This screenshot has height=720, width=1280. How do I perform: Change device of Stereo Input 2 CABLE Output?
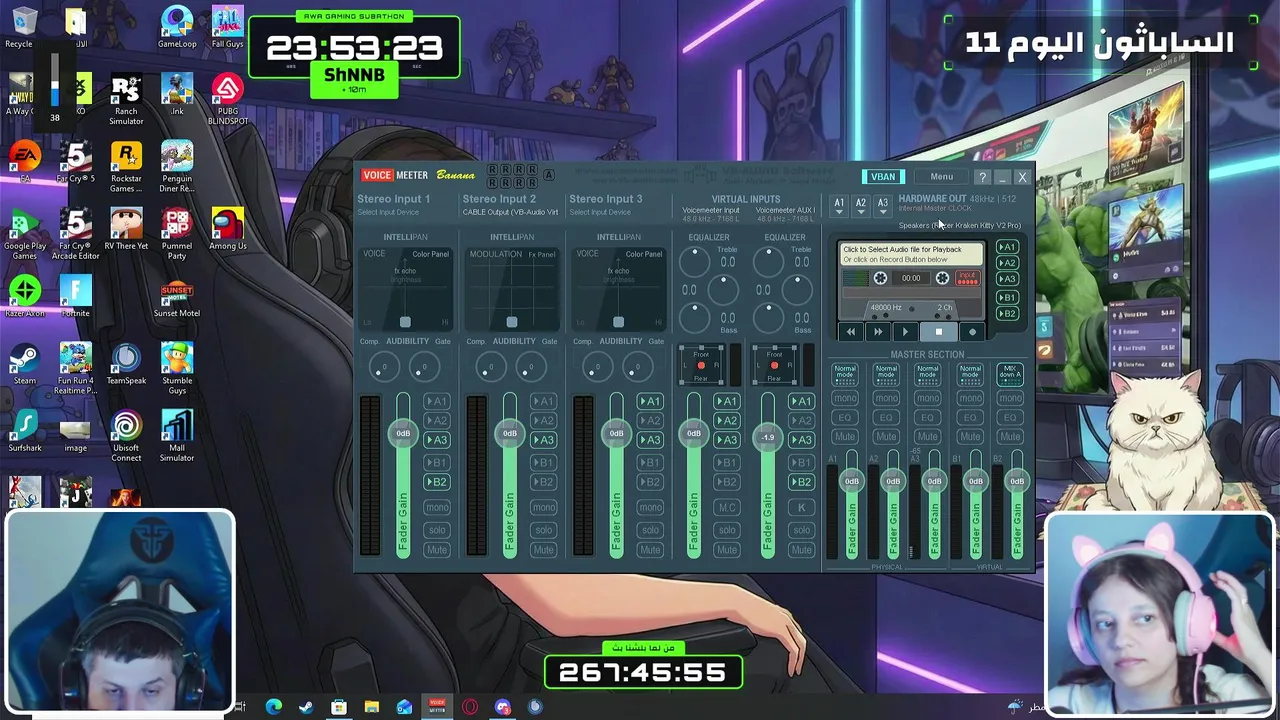point(510,212)
